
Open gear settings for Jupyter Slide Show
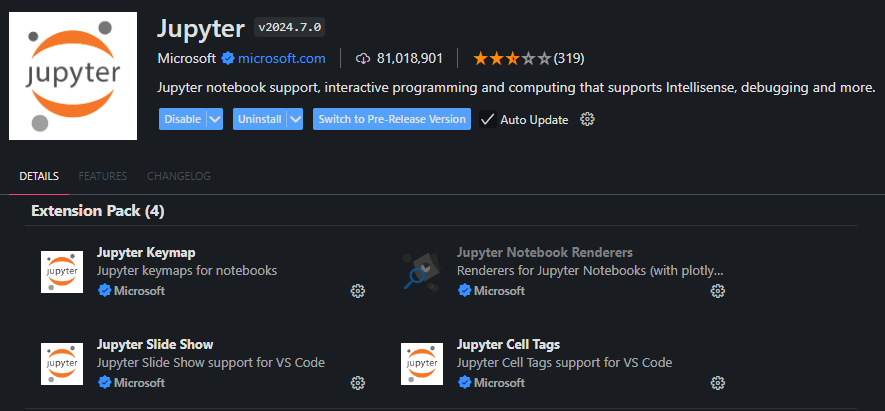pyautogui.click(x=358, y=383)
